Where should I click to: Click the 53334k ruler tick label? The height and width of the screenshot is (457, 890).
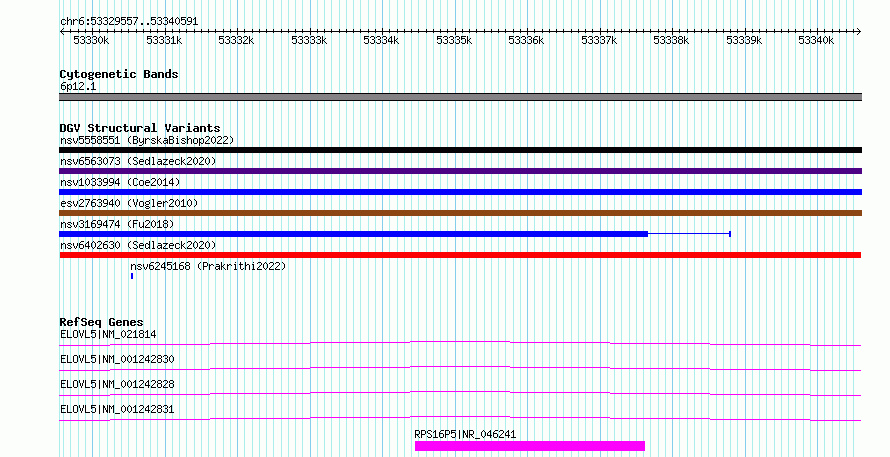tap(381, 40)
